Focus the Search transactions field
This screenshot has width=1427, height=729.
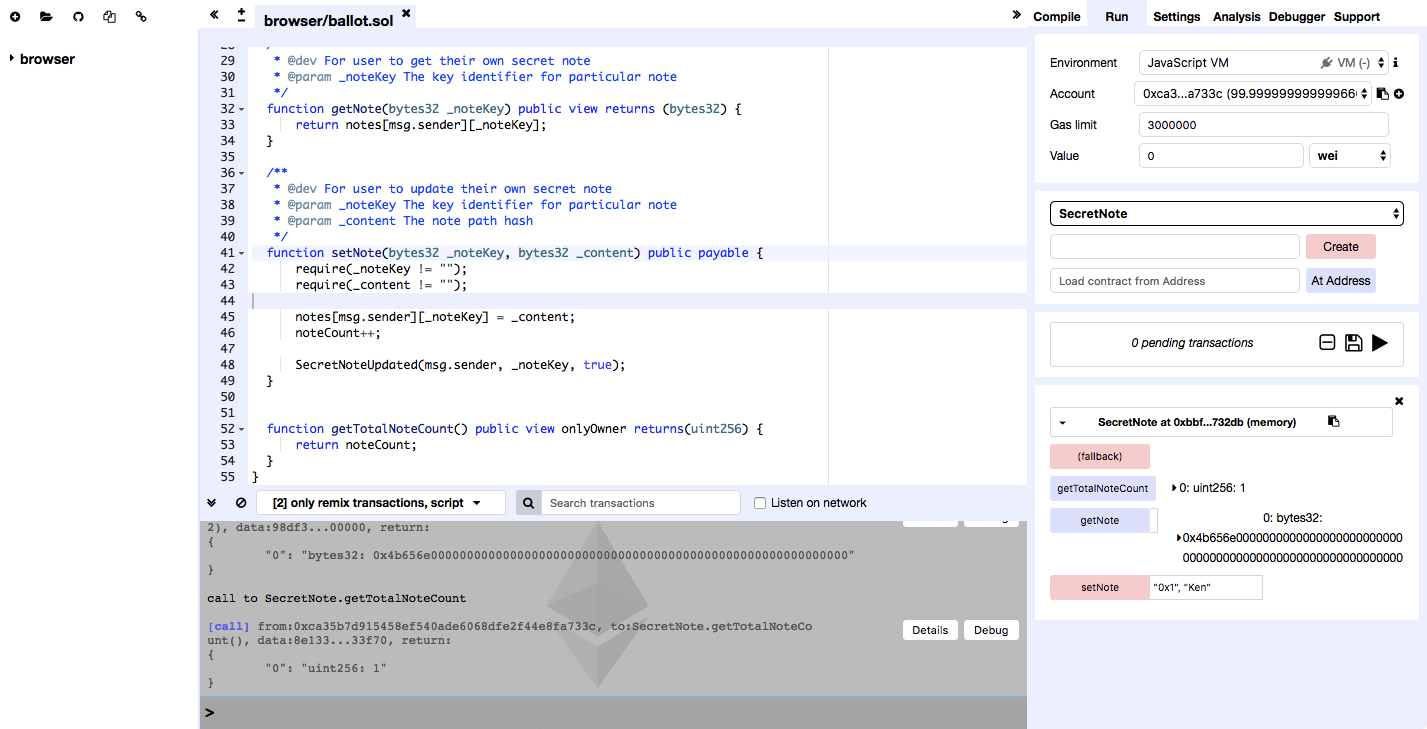pyautogui.click(x=641, y=503)
